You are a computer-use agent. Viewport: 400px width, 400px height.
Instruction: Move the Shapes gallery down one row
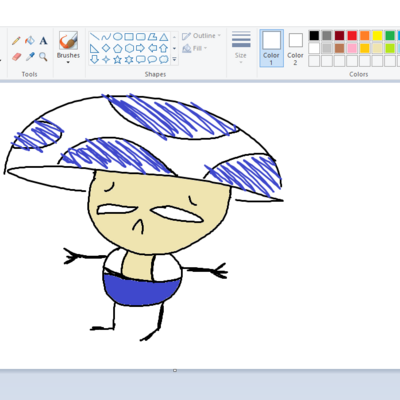174,49
